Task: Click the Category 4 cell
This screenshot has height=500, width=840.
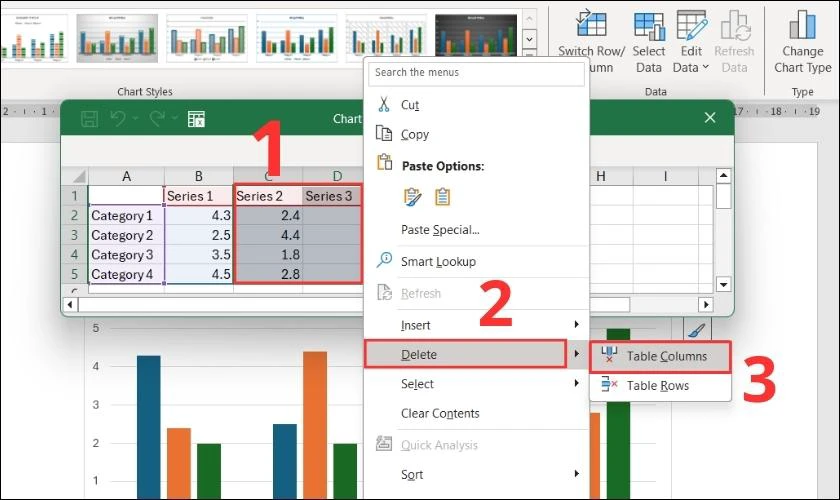Action: click(126, 274)
